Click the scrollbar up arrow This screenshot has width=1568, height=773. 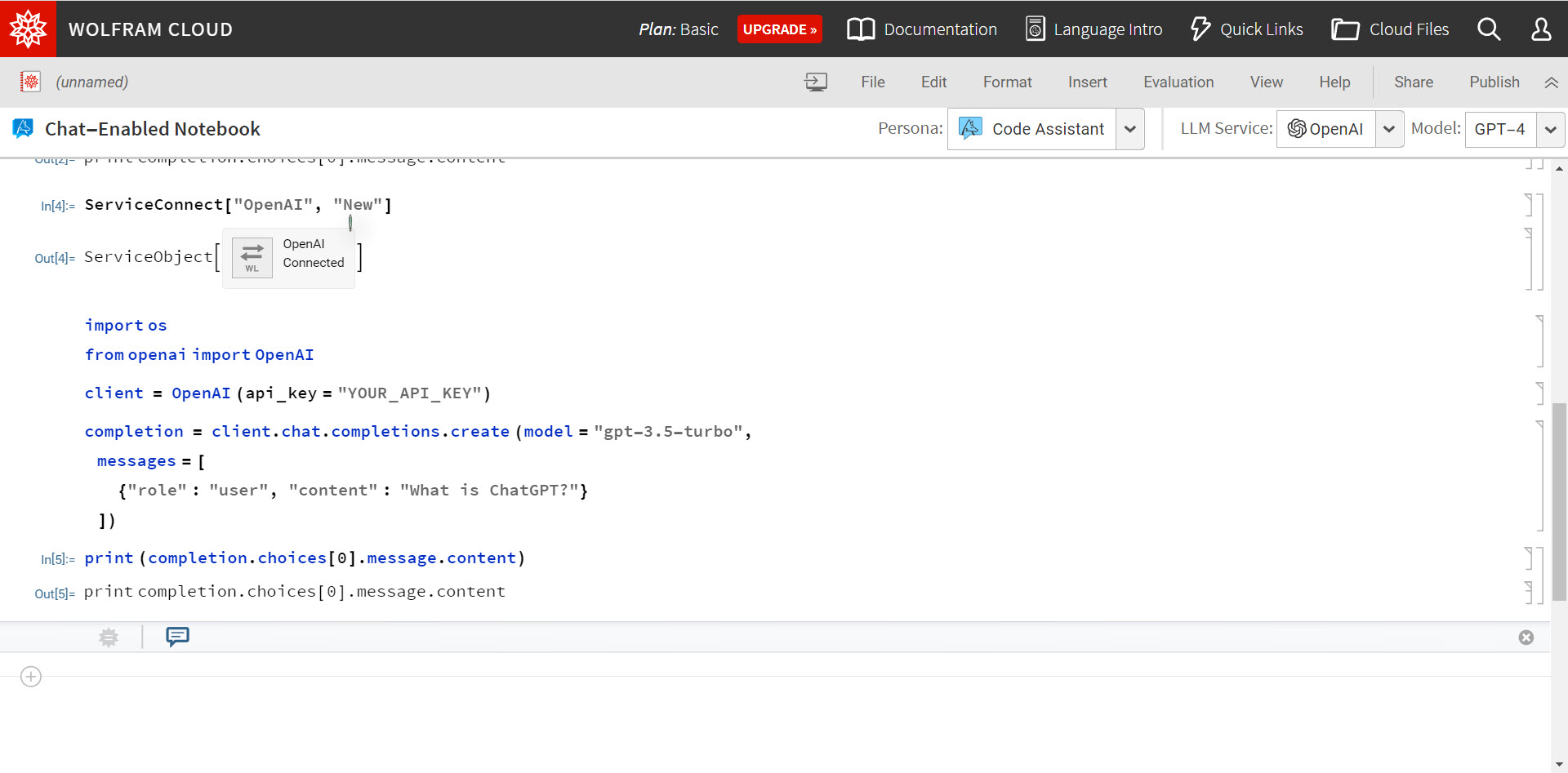click(x=1559, y=168)
